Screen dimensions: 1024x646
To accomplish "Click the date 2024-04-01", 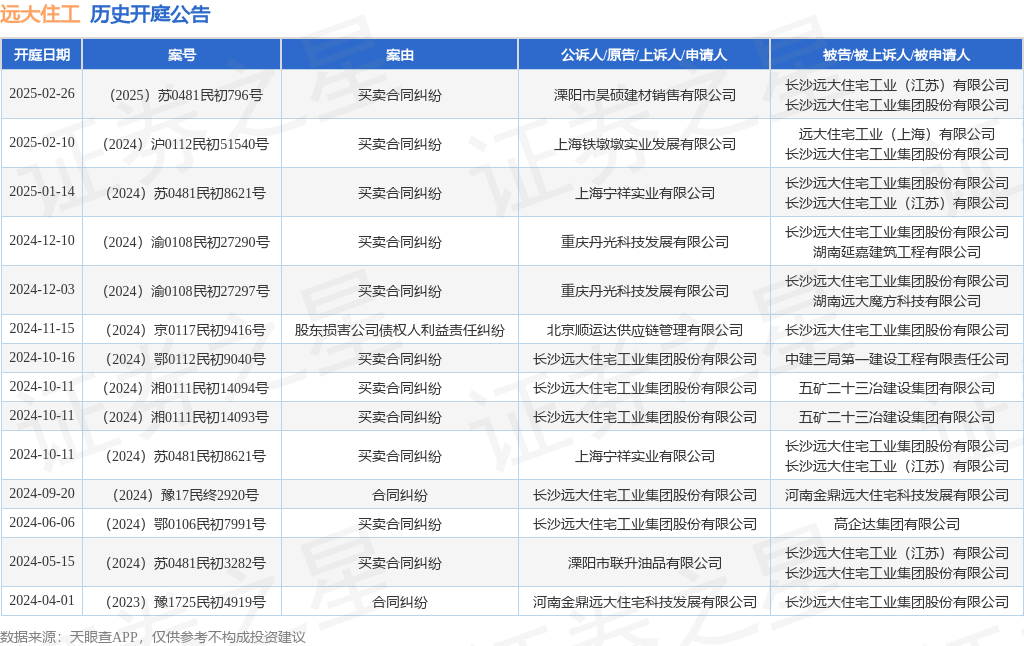I will 42,600.
